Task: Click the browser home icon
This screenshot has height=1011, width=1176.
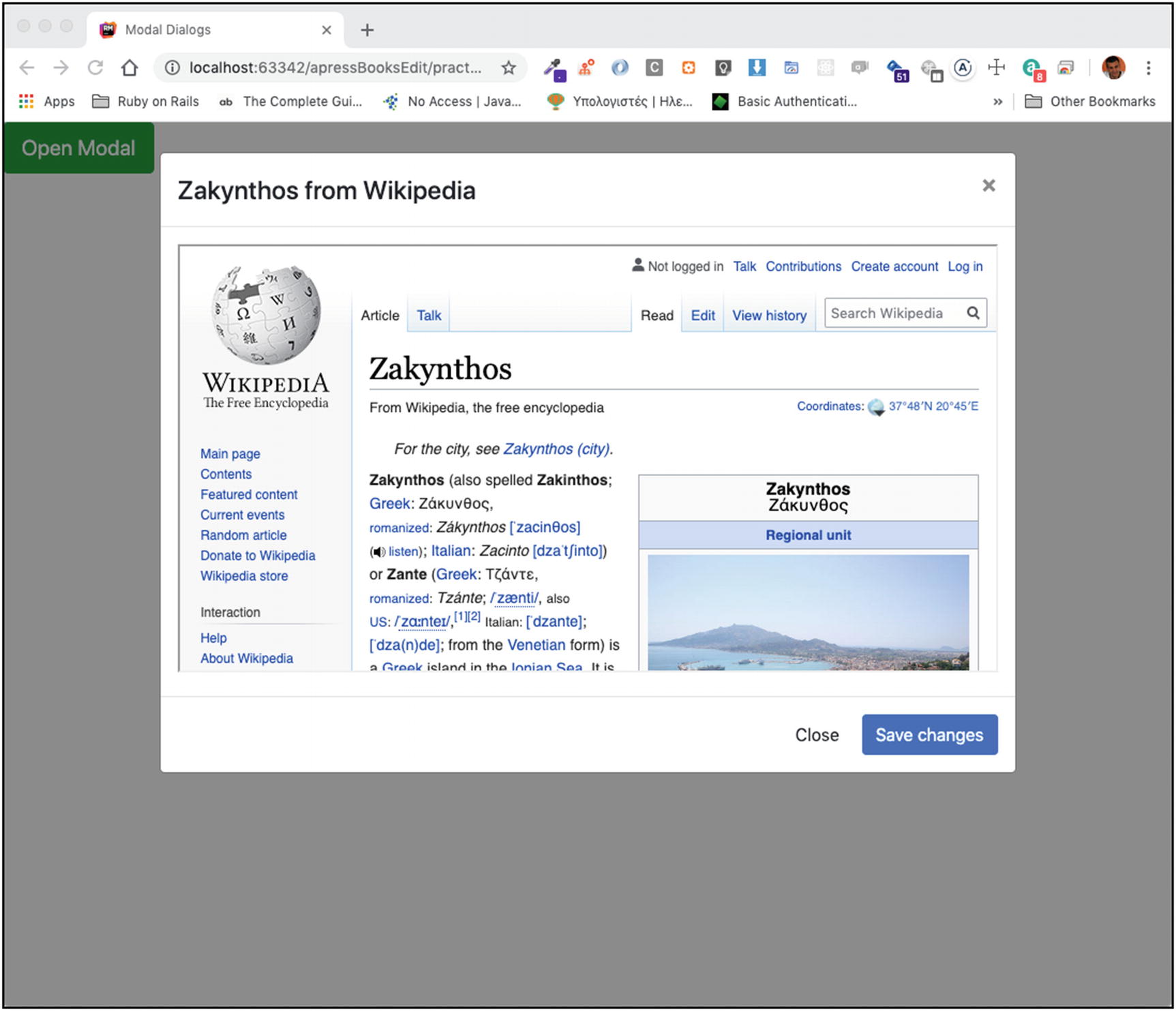Action: [x=130, y=67]
